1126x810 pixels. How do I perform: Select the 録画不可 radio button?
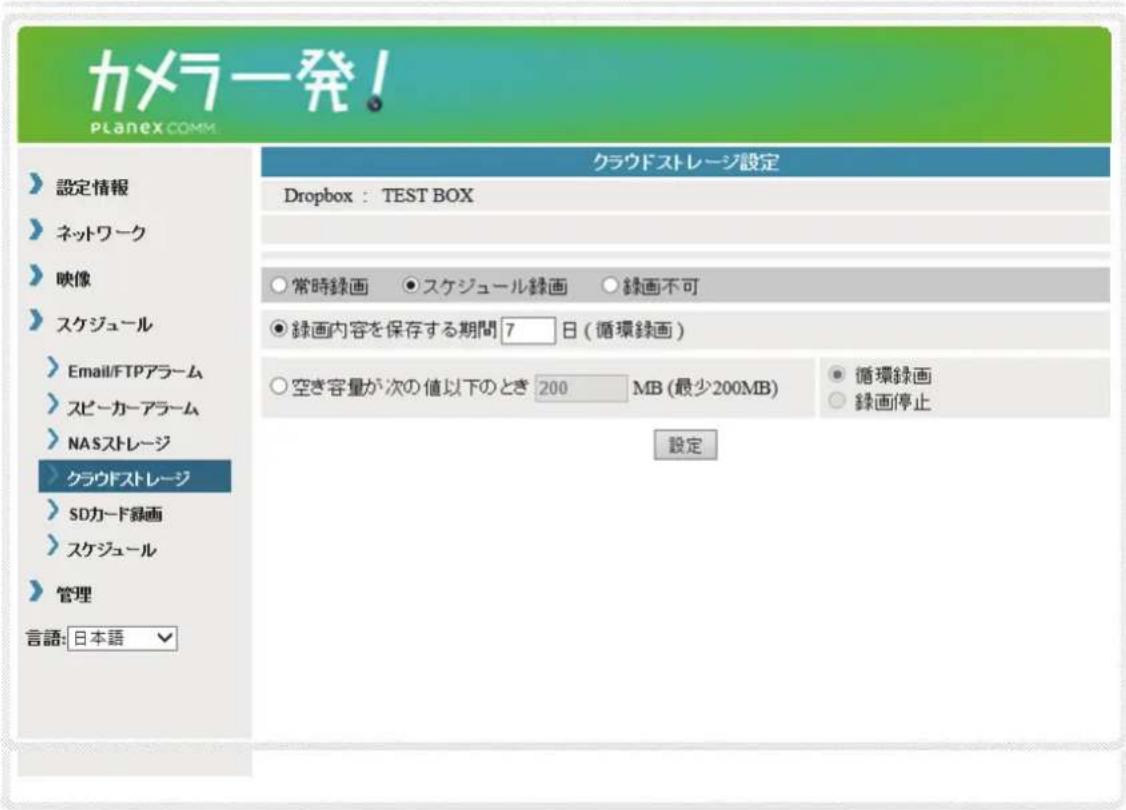(x=610, y=285)
